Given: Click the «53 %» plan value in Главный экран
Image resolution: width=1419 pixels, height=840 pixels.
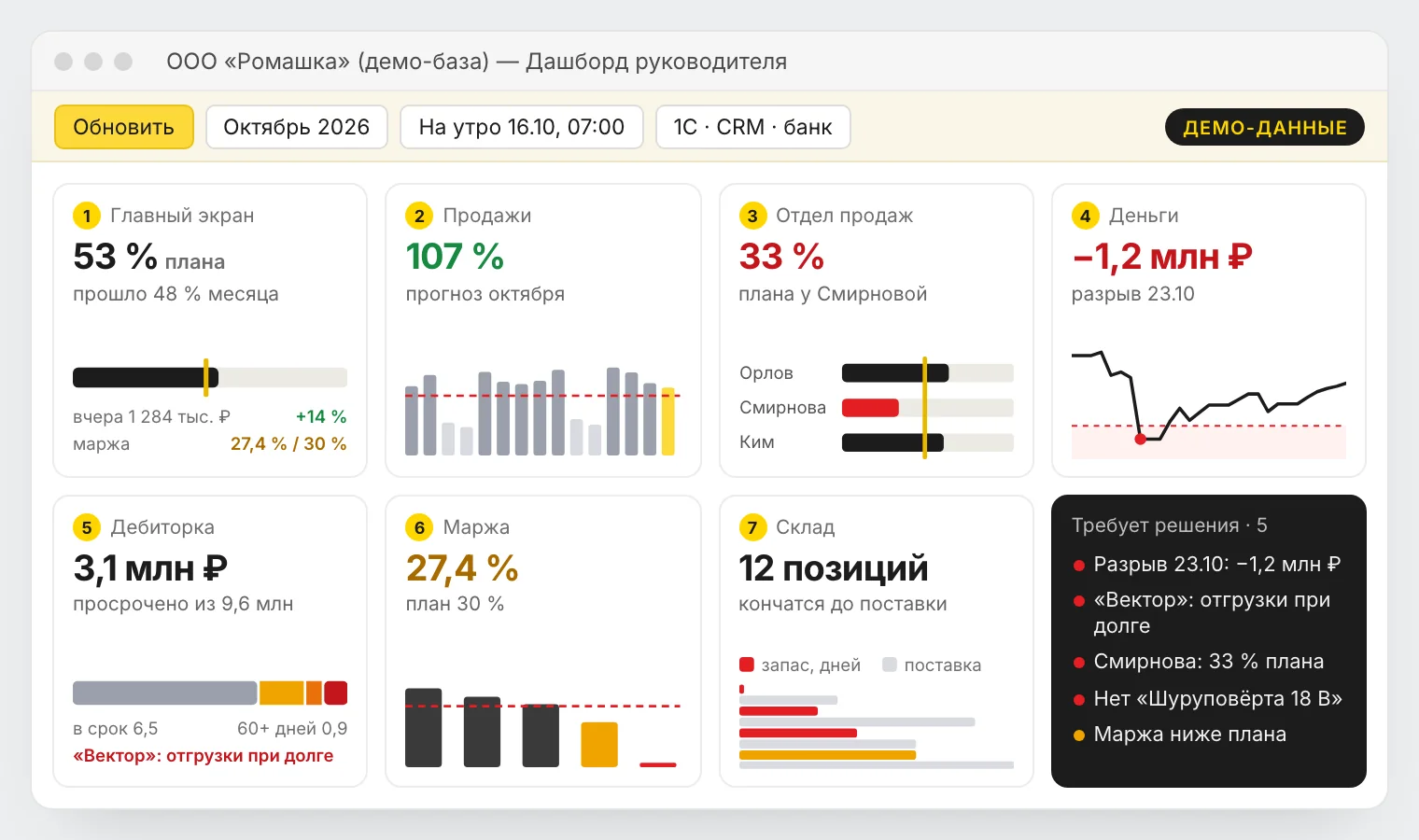Looking at the screenshot, I should pyautogui.click(x=115, y=257).
